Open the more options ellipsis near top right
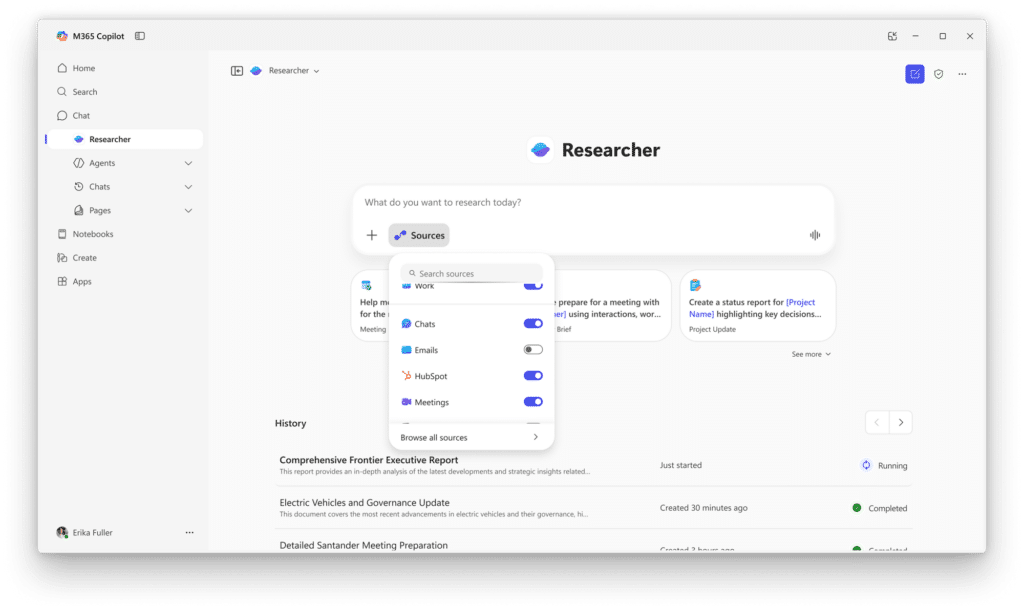The width and height of the screenshot is (1024, 606). tap(962, 73)
